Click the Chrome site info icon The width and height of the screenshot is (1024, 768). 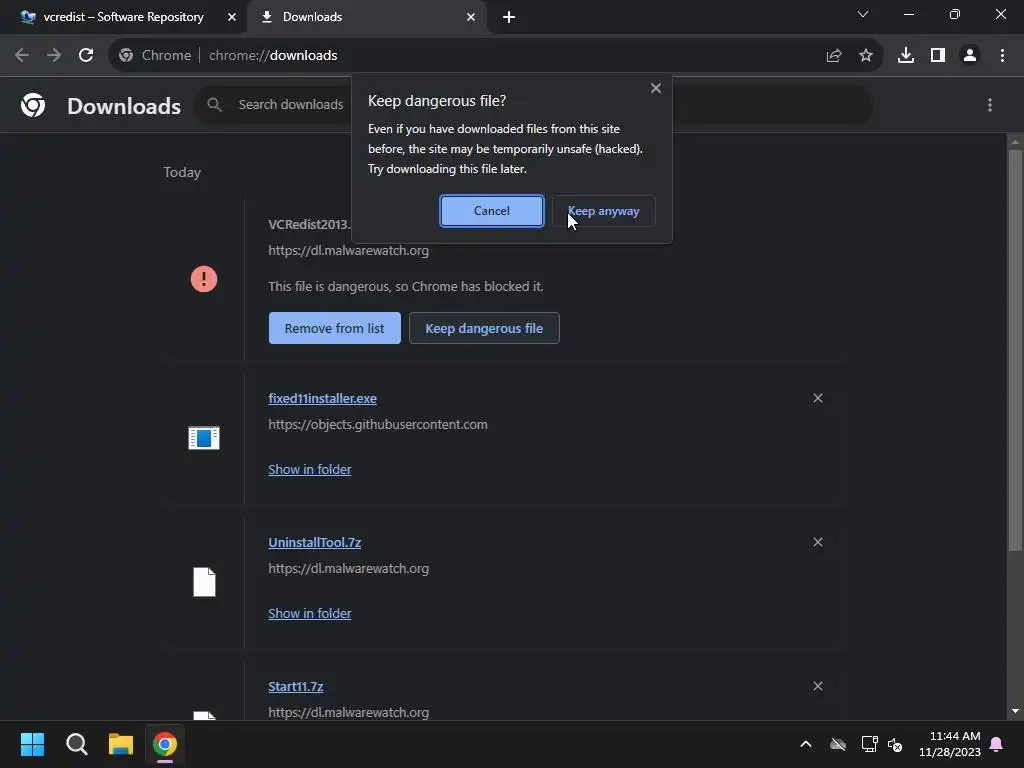pos(126,56)
